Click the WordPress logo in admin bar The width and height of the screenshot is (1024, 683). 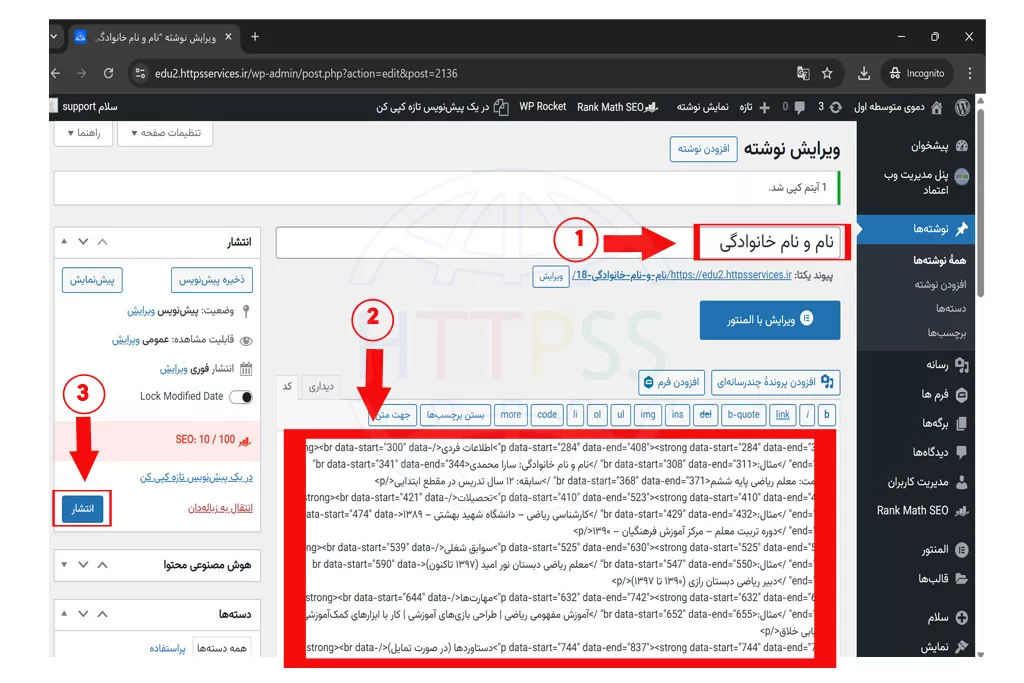(x=961, y=107)
